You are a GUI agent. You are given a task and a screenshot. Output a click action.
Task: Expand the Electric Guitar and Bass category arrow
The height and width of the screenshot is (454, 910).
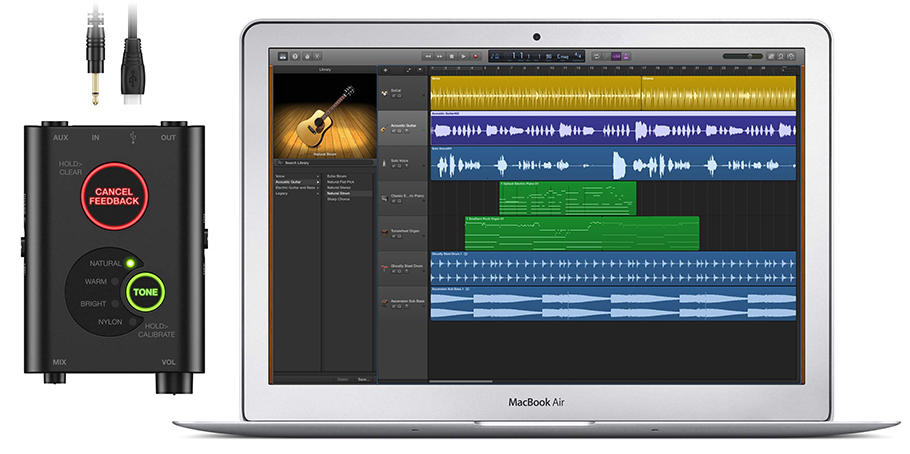318,188
